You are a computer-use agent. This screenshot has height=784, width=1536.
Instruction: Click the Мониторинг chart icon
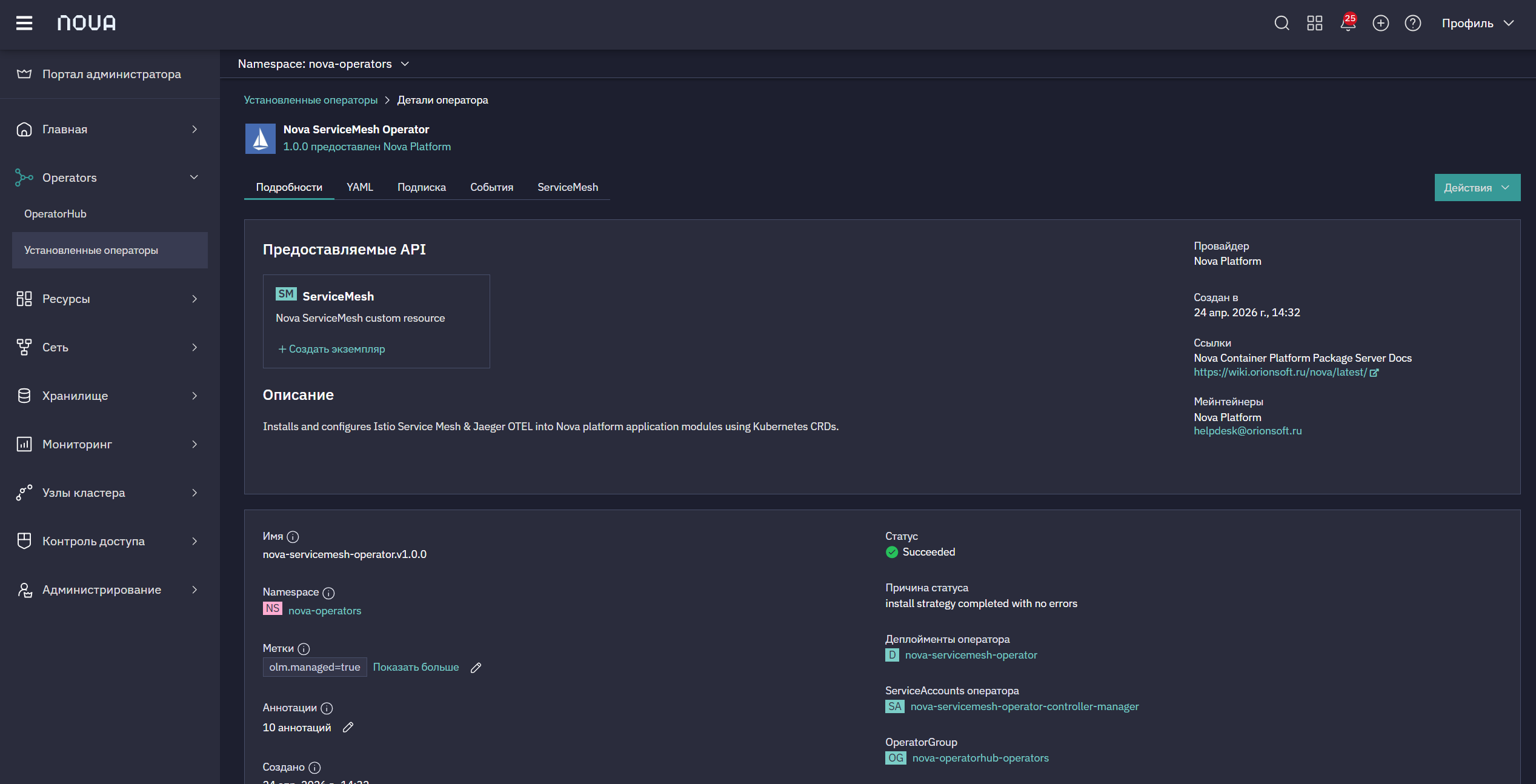[24, 444]
